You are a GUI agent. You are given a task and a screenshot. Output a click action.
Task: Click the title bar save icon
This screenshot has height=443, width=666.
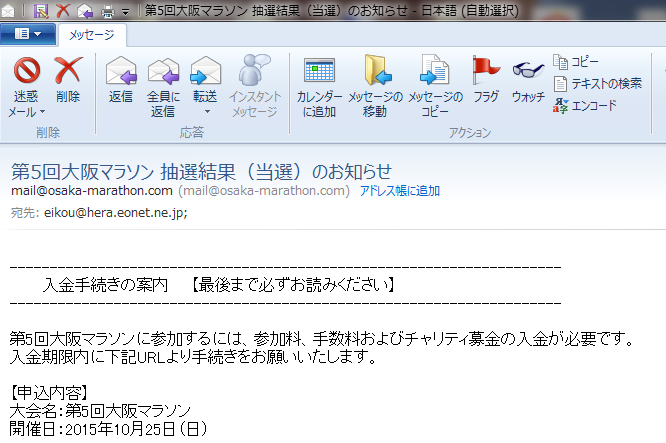(41, 11)
